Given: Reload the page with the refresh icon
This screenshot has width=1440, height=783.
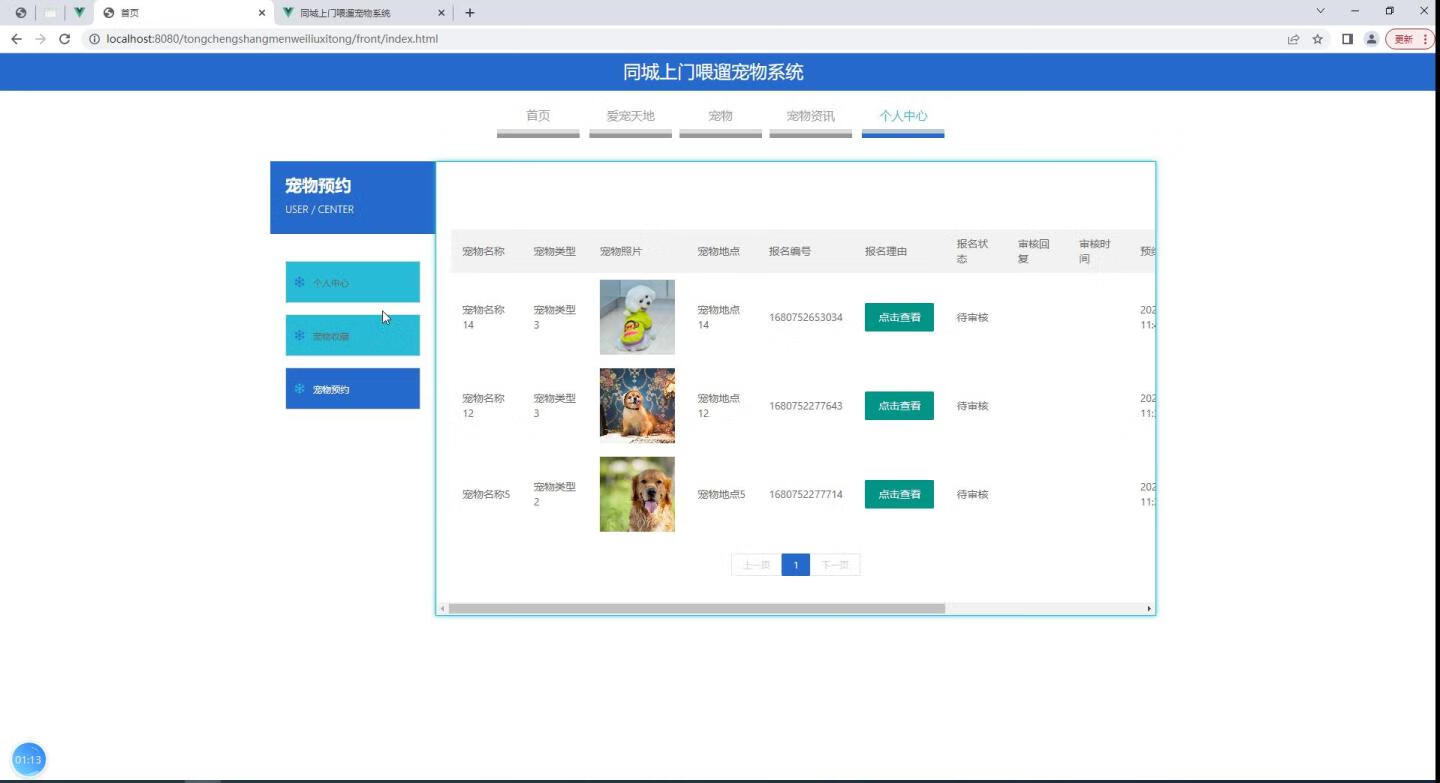Looking at the screenshot, I should [65, 39].
